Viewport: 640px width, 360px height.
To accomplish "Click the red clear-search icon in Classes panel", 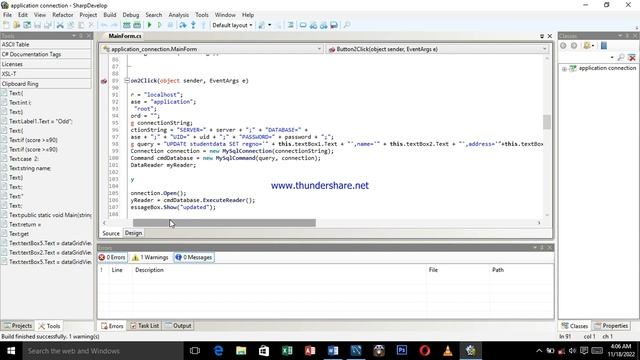I will pyautogui.click(x=632, y=58).
